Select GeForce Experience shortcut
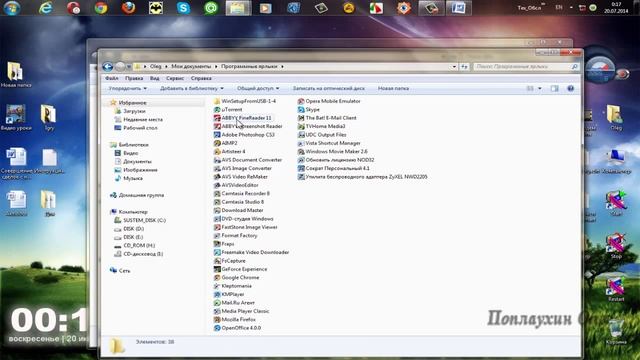The width and height of the screenshot is (640, 360). (x=240, y=269)
